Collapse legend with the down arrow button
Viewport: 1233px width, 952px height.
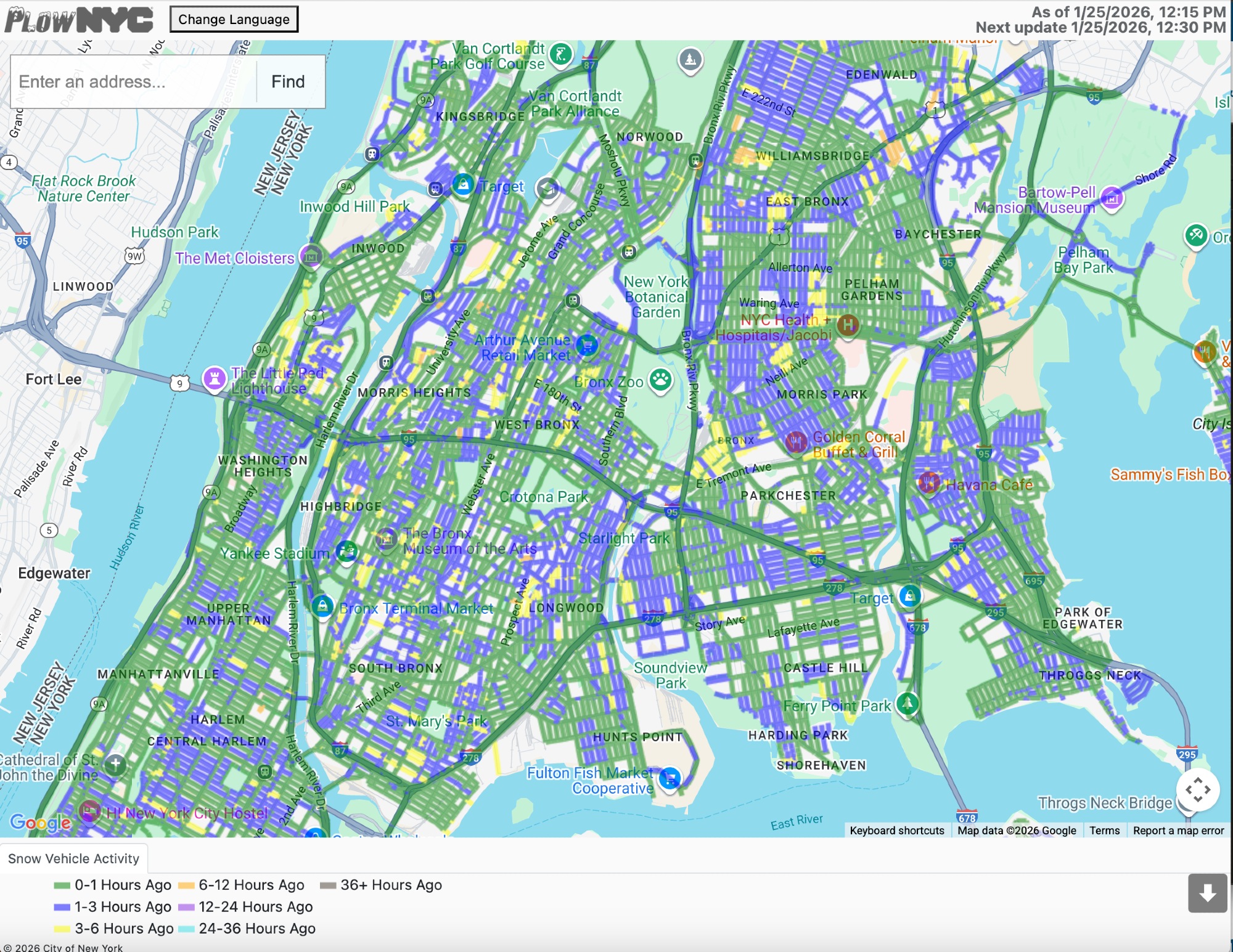(1207, 892)
